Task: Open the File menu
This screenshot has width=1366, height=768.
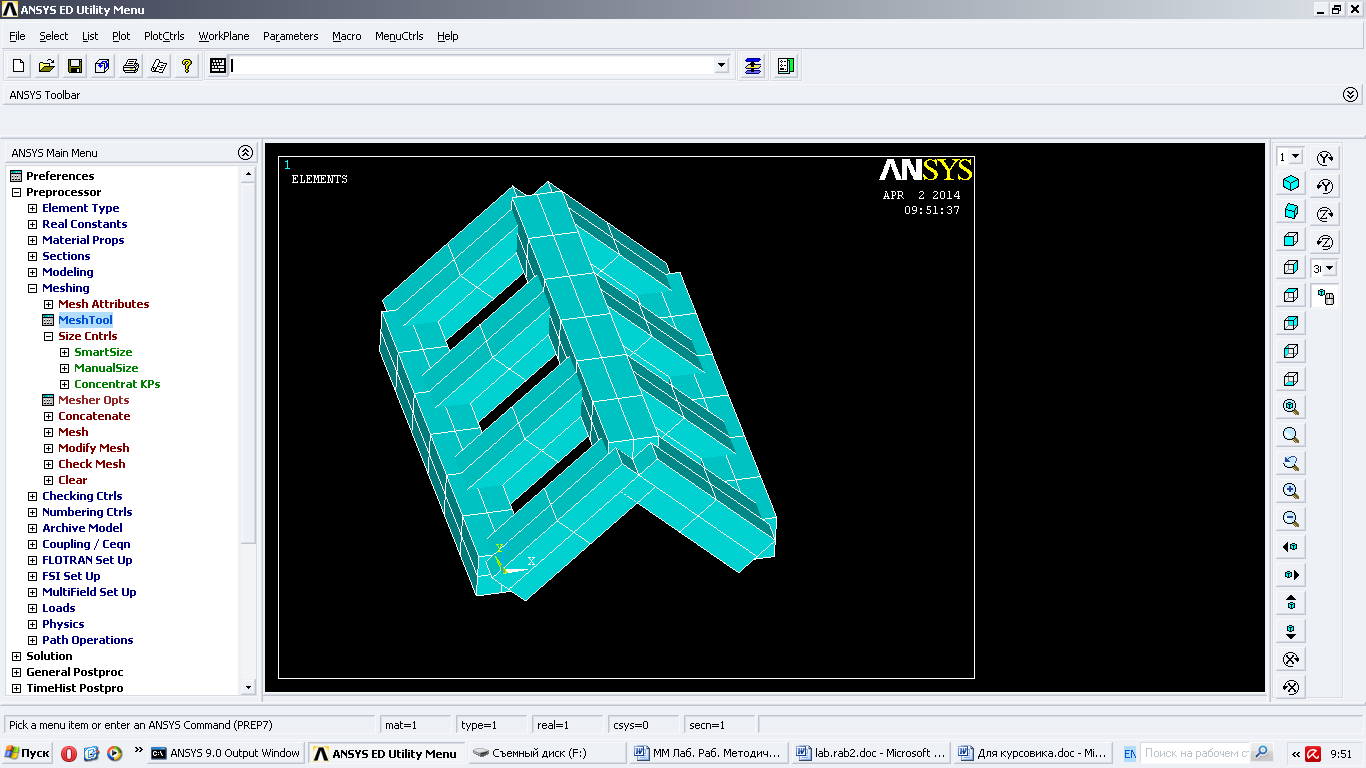Action: coord(17,36)
